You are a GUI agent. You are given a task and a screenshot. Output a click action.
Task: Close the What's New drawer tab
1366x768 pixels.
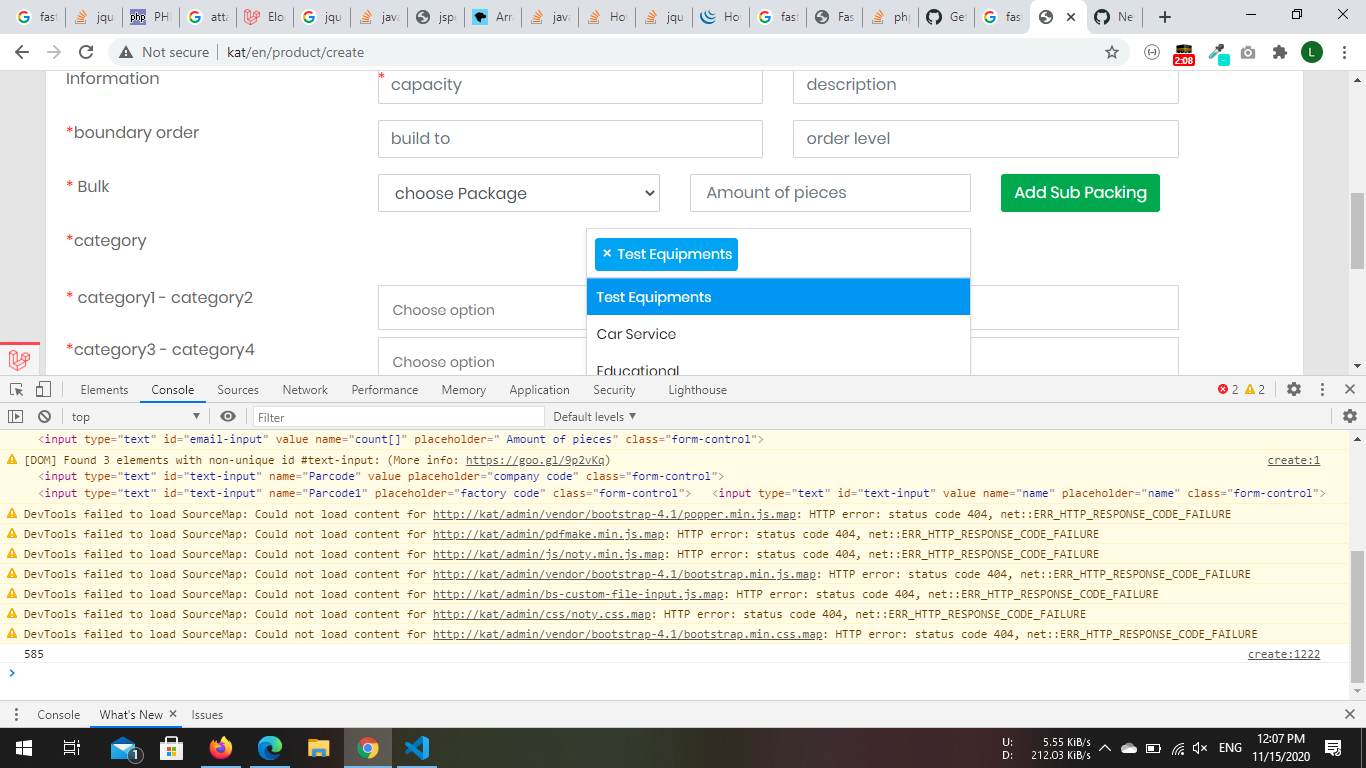pyautogui.click(x=173, y=714)
